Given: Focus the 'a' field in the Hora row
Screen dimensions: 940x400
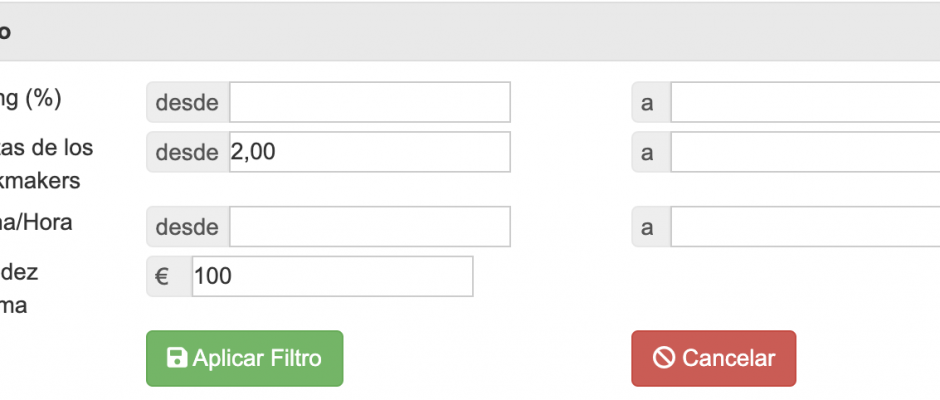Looking at the screenshot, I should coord(804,227).
